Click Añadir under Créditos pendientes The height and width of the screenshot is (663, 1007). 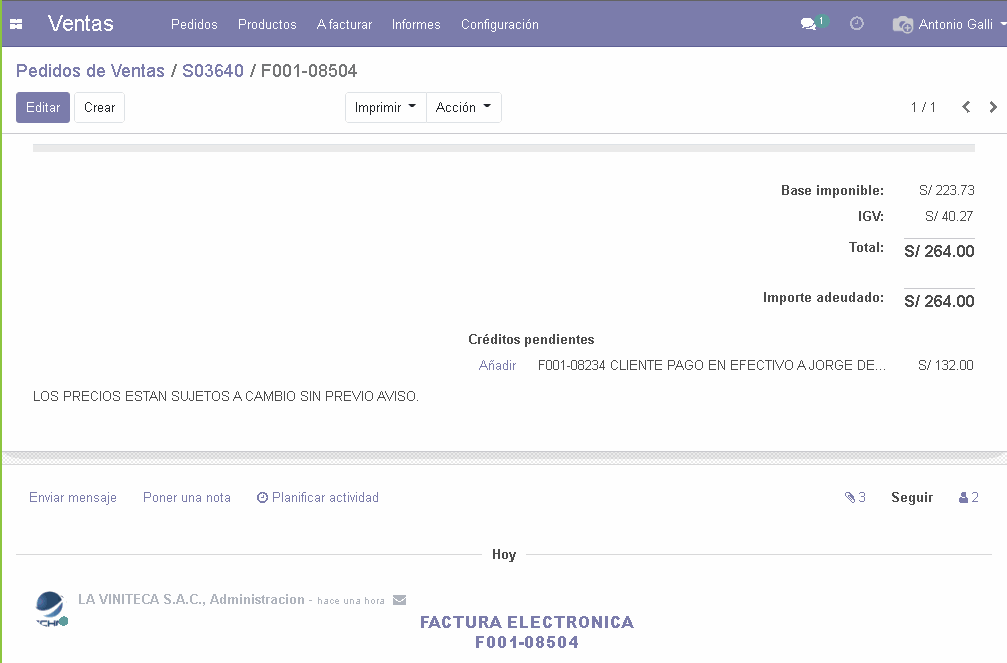(x=497, y=365)
